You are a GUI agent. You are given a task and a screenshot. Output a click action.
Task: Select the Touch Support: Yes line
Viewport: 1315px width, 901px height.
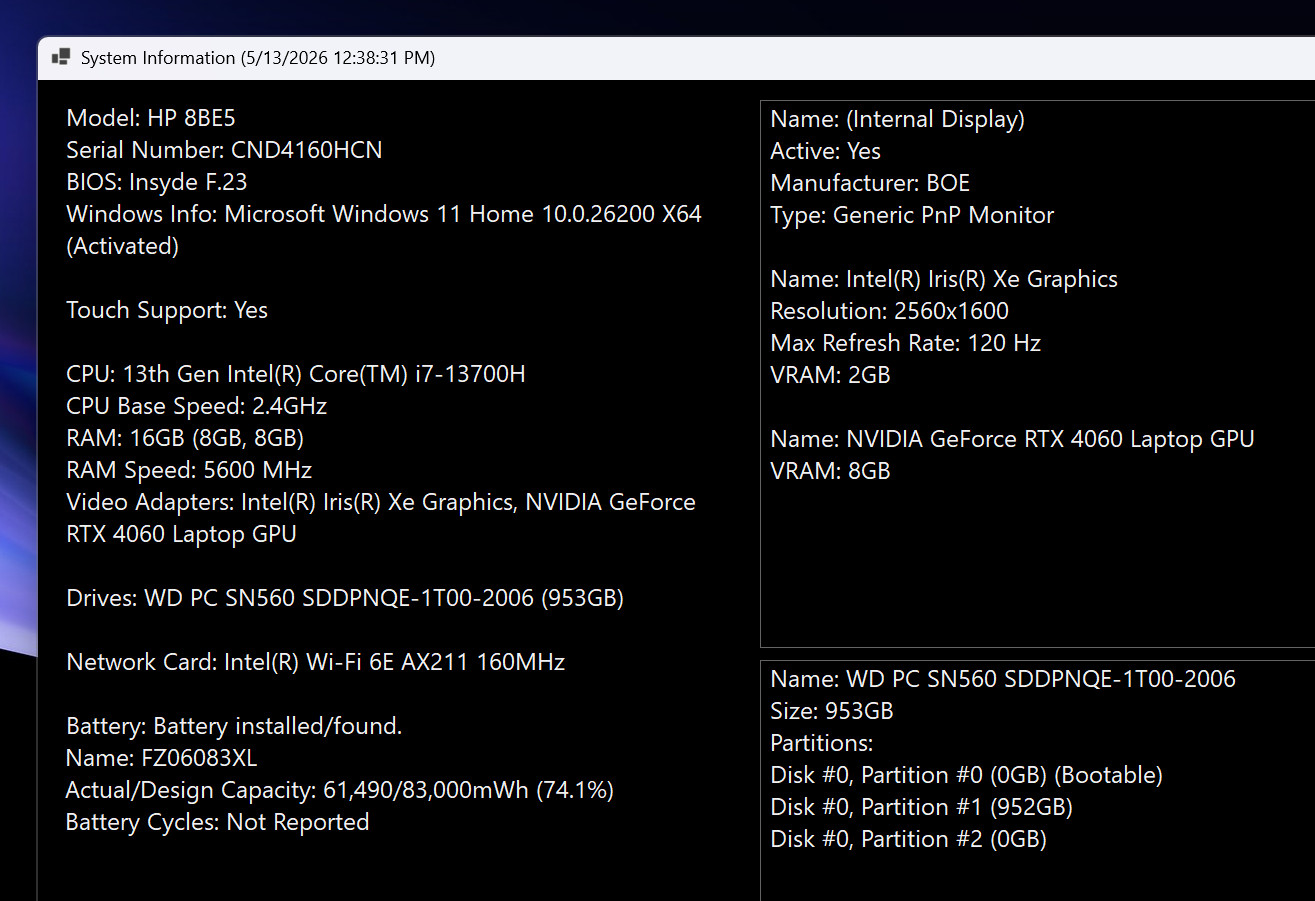pyautogui.click(x=167, y=310)
